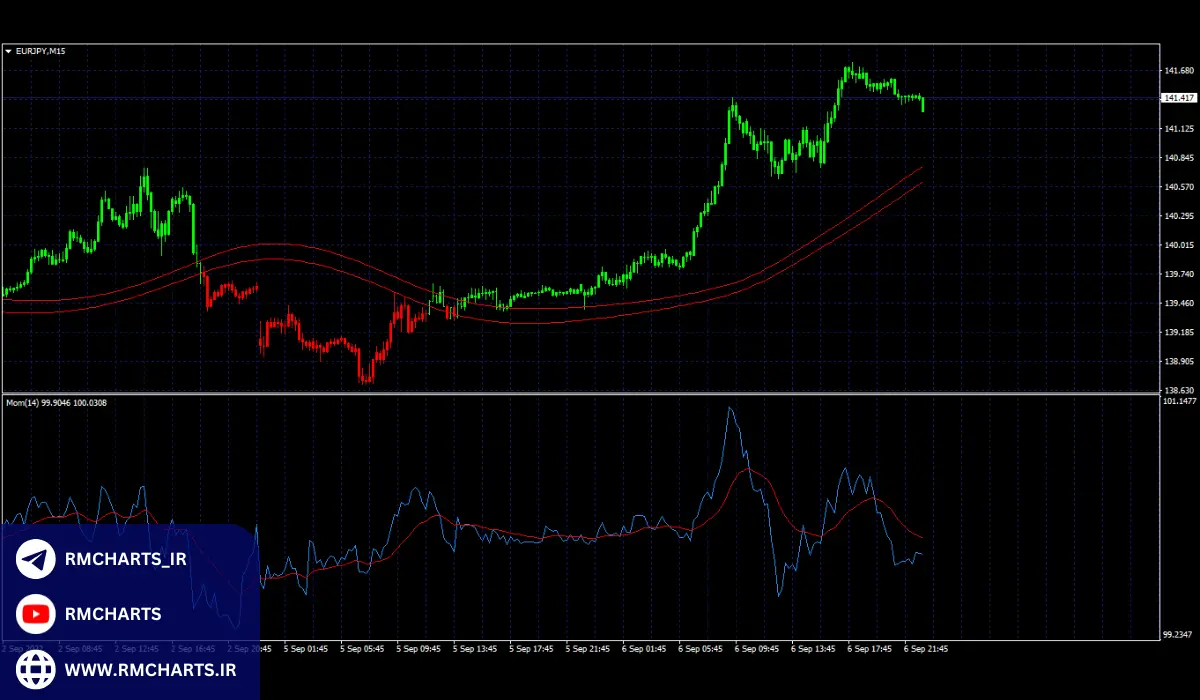Click the small triangle beside EURJPY,M15
Screen dimensions: 1200x700
[x=9, y=51]
